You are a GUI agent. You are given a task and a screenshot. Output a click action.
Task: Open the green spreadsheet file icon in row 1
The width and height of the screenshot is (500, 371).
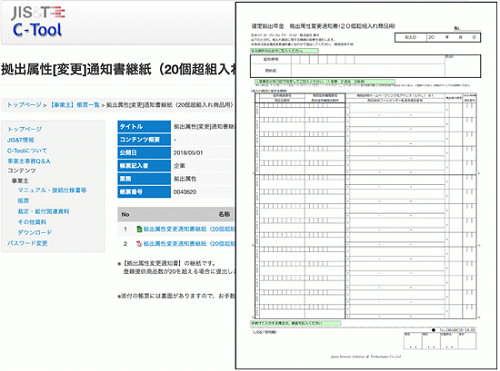[x=139, y=229]
